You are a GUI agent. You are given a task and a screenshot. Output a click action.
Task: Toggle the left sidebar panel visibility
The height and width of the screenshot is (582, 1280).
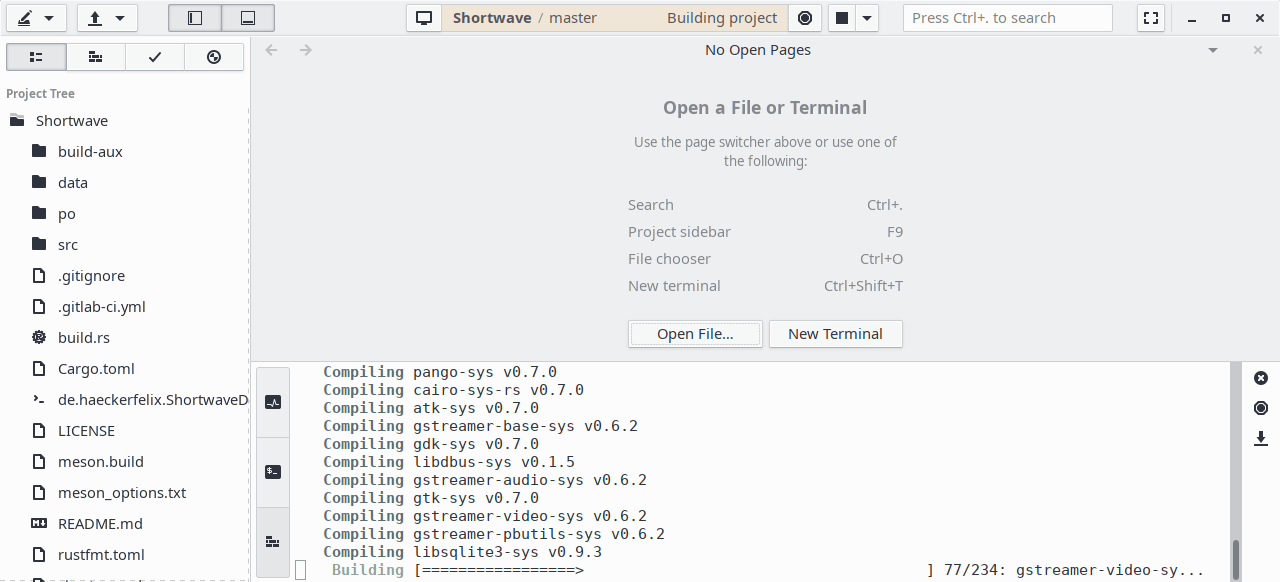point(195,18)
